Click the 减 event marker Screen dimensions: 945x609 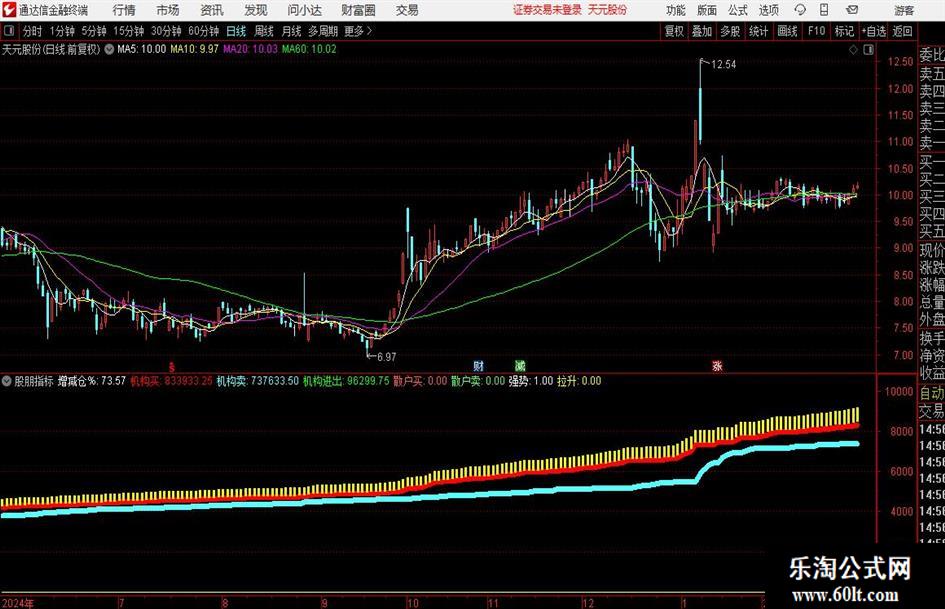[x=520, y=365]
